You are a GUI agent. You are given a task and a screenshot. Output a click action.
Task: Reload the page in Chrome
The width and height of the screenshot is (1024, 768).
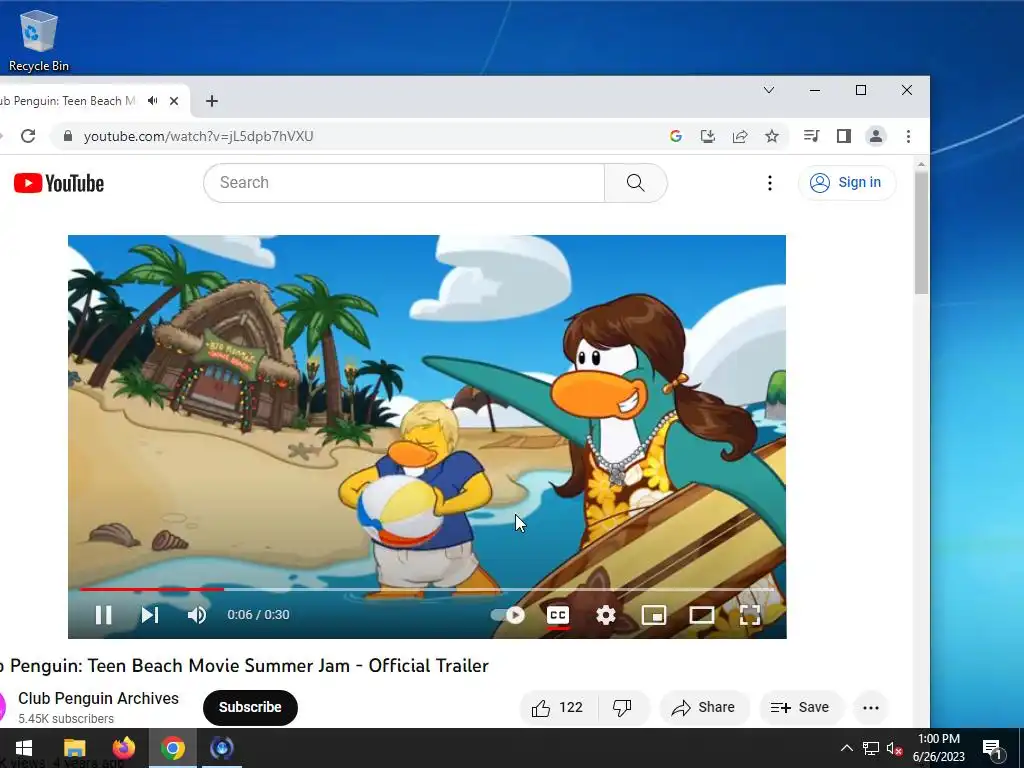(x=27, y=136)
